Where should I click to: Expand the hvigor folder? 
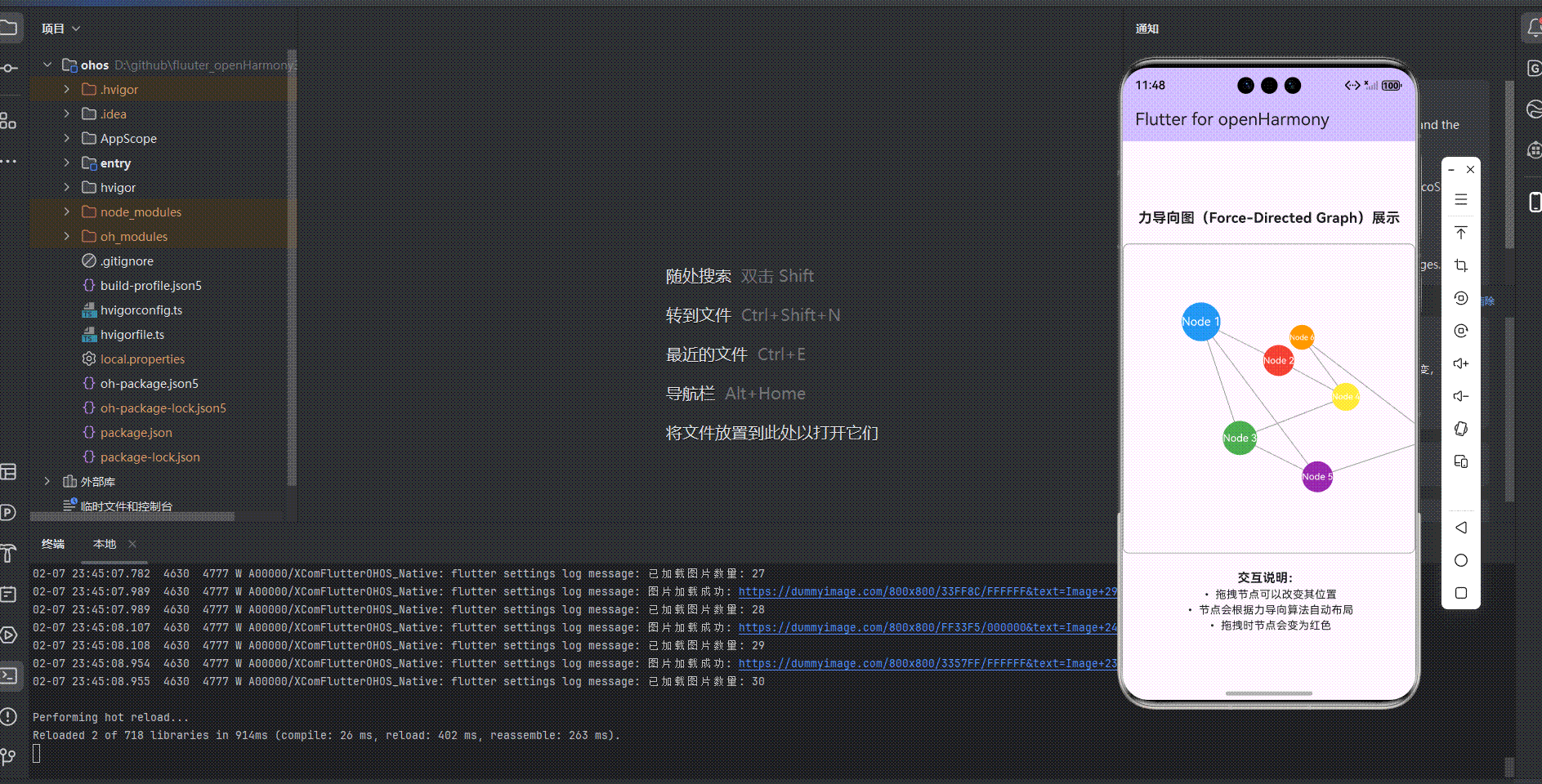pyautogui.click(x=67, y=187)
